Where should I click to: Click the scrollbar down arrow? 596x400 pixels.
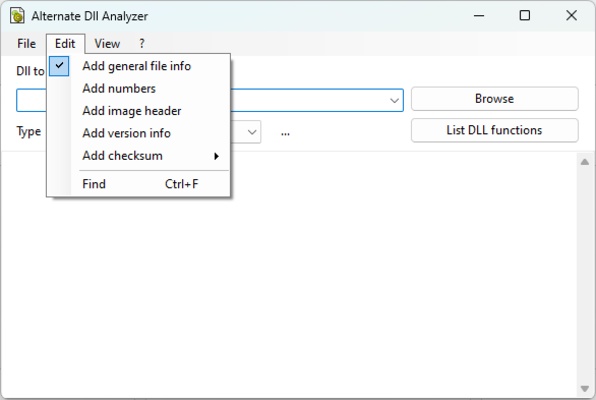click(585, 389)
